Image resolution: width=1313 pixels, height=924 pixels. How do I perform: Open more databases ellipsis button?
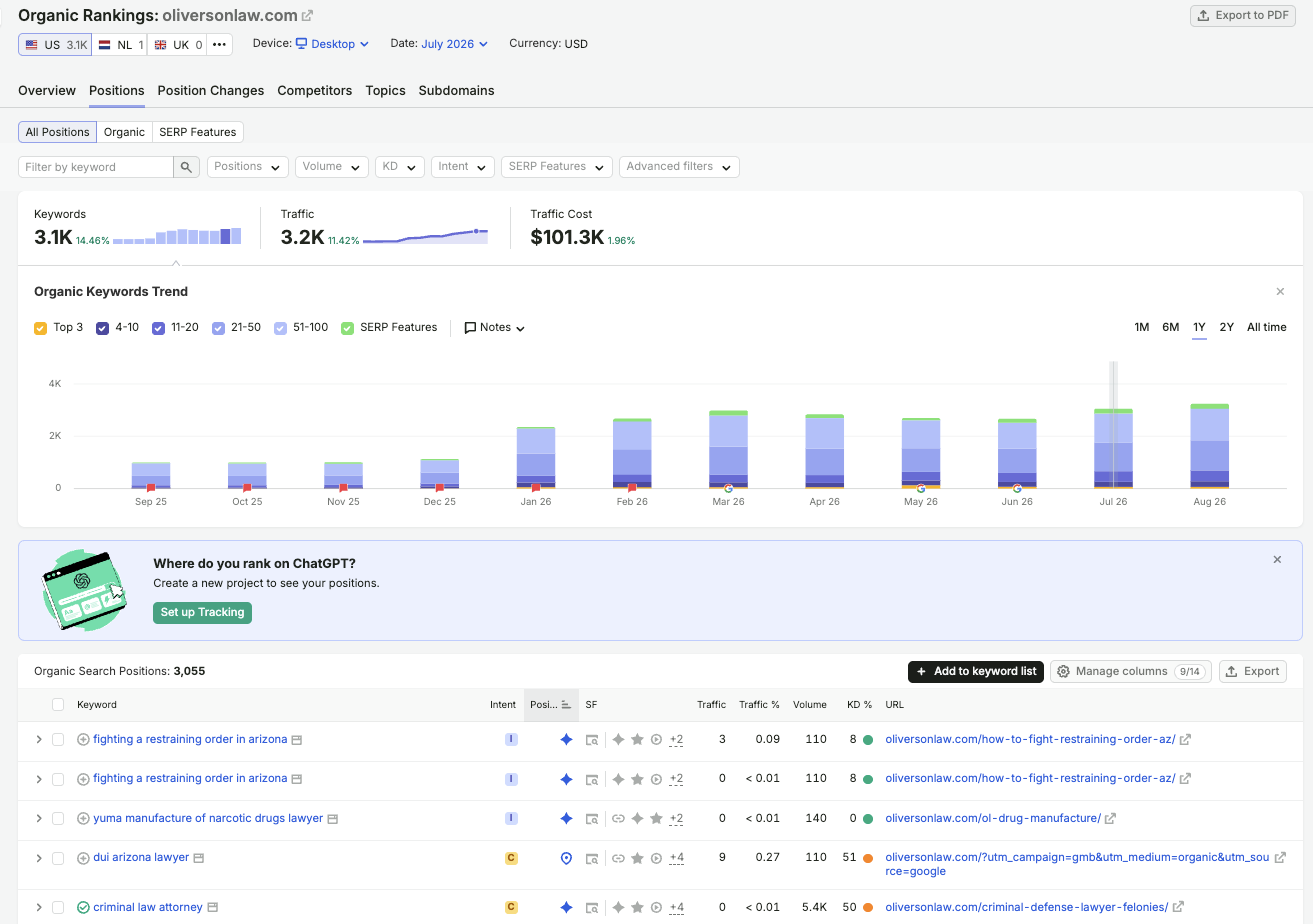(x=219, y=45)
